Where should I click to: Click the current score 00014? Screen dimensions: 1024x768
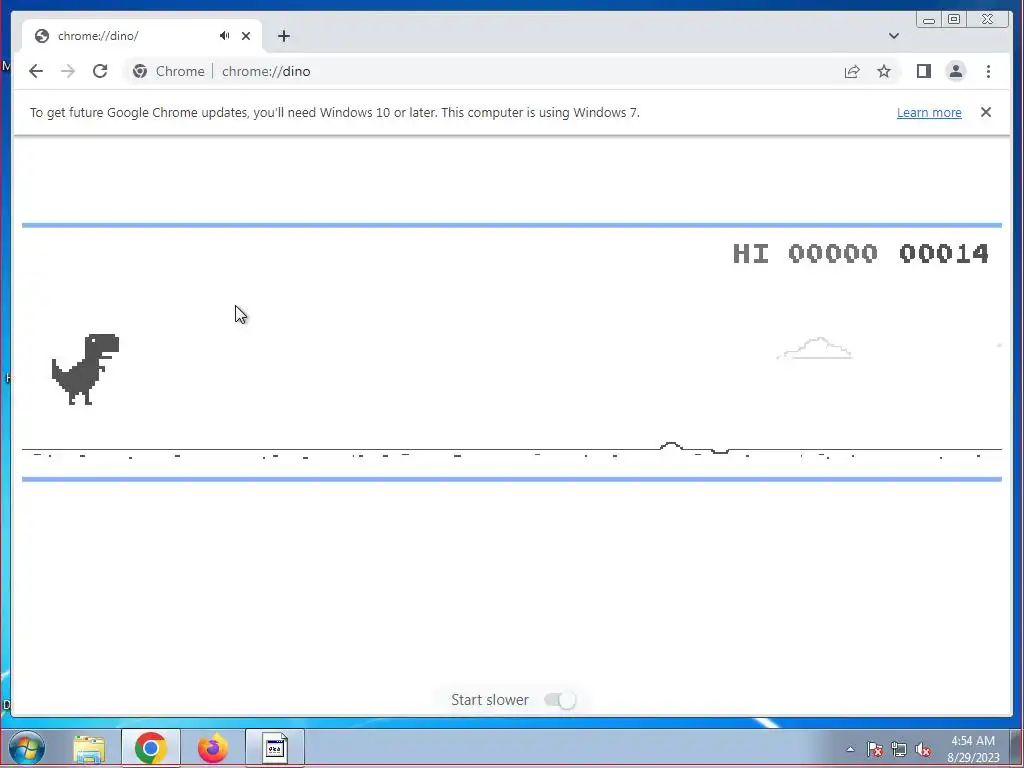click(944, 253)
